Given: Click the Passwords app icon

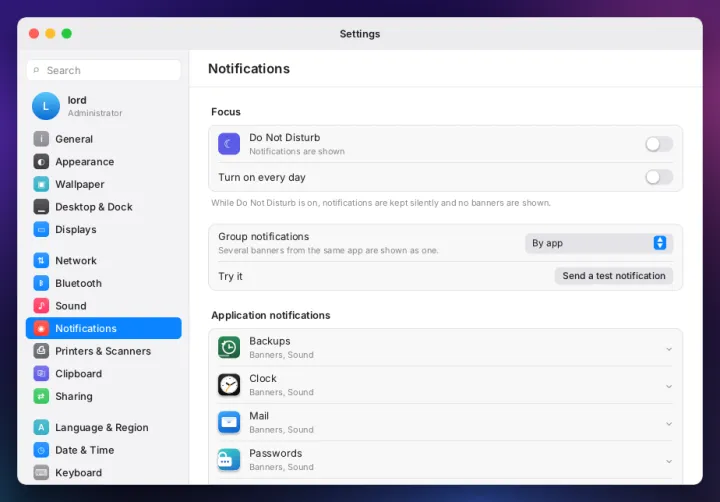Looking at the screenshot, I should click(229, 460).
